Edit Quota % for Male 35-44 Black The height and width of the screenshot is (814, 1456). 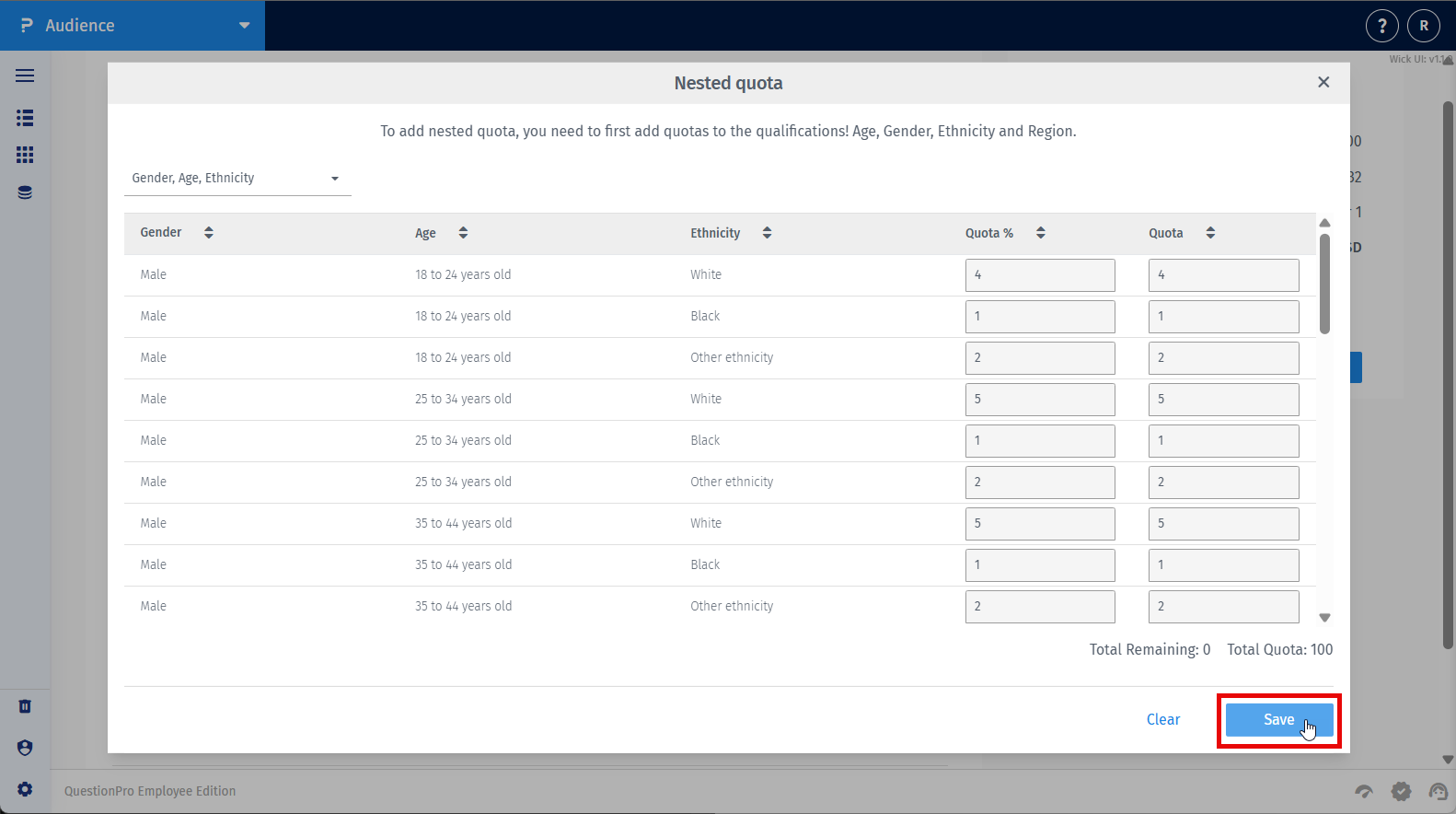point(1040,565)
